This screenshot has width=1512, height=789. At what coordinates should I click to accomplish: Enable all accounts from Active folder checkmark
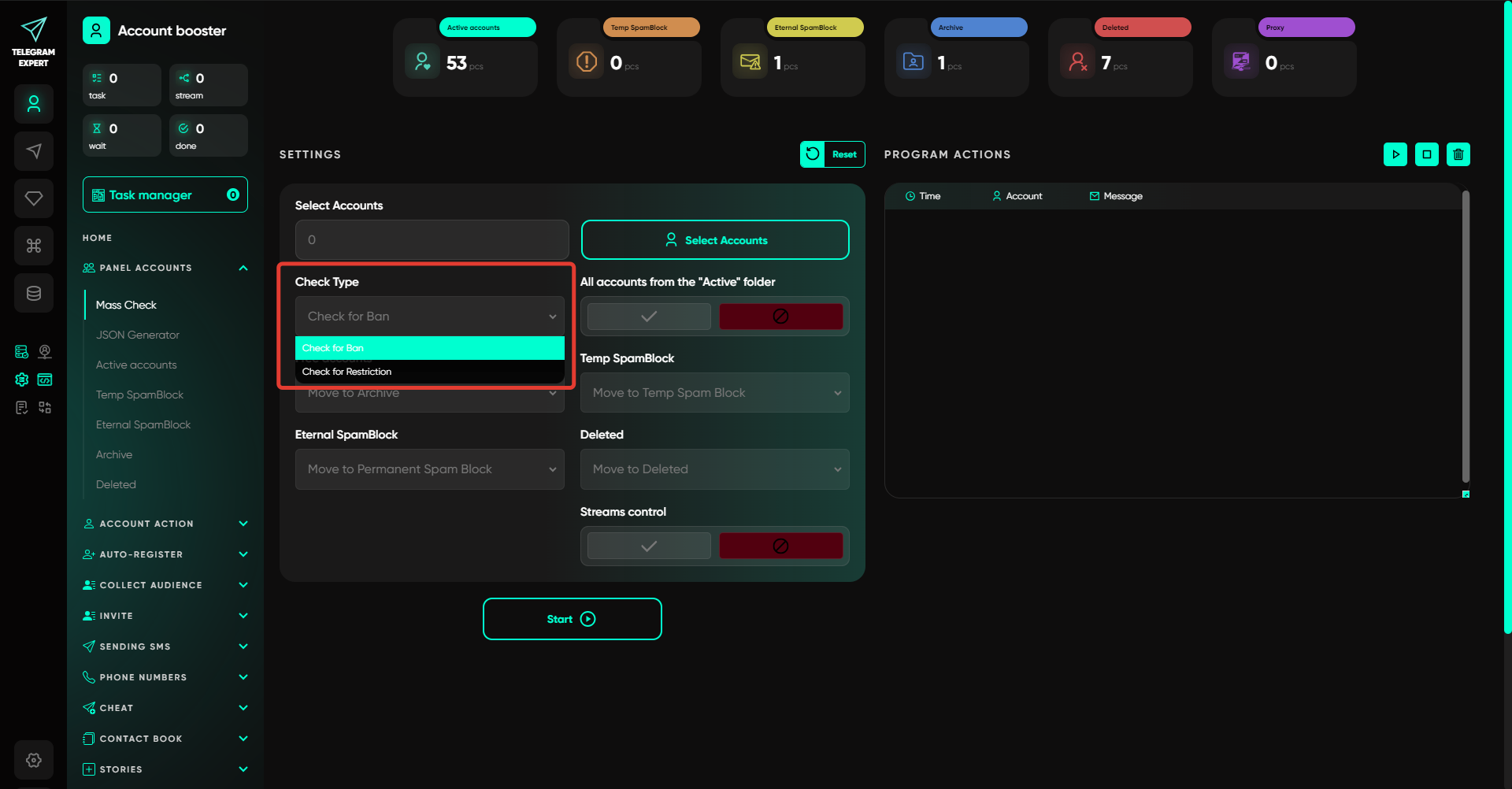coord(649,317)
